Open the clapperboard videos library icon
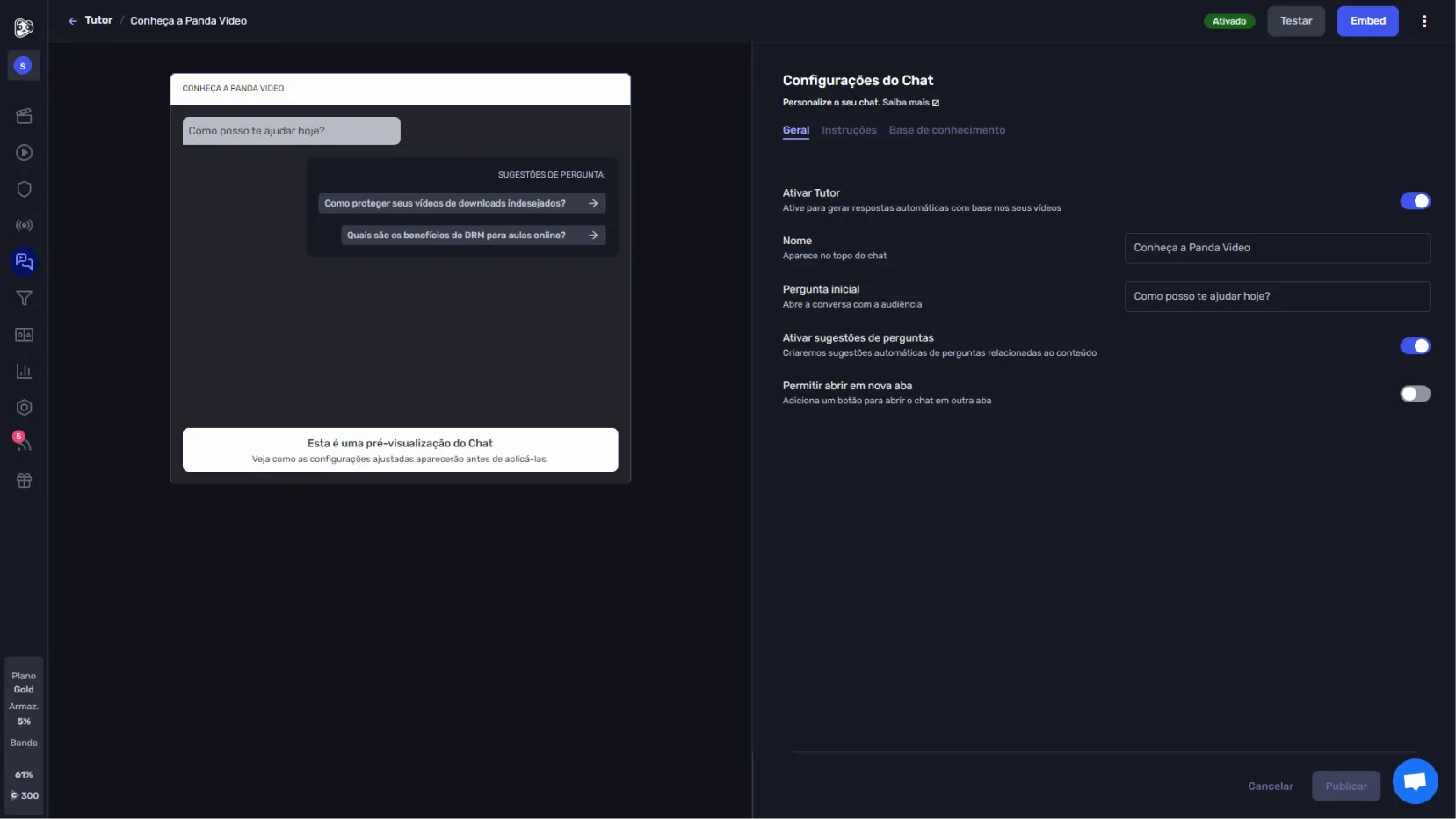This screenshot has height=819, width=1456. (24, 116)
